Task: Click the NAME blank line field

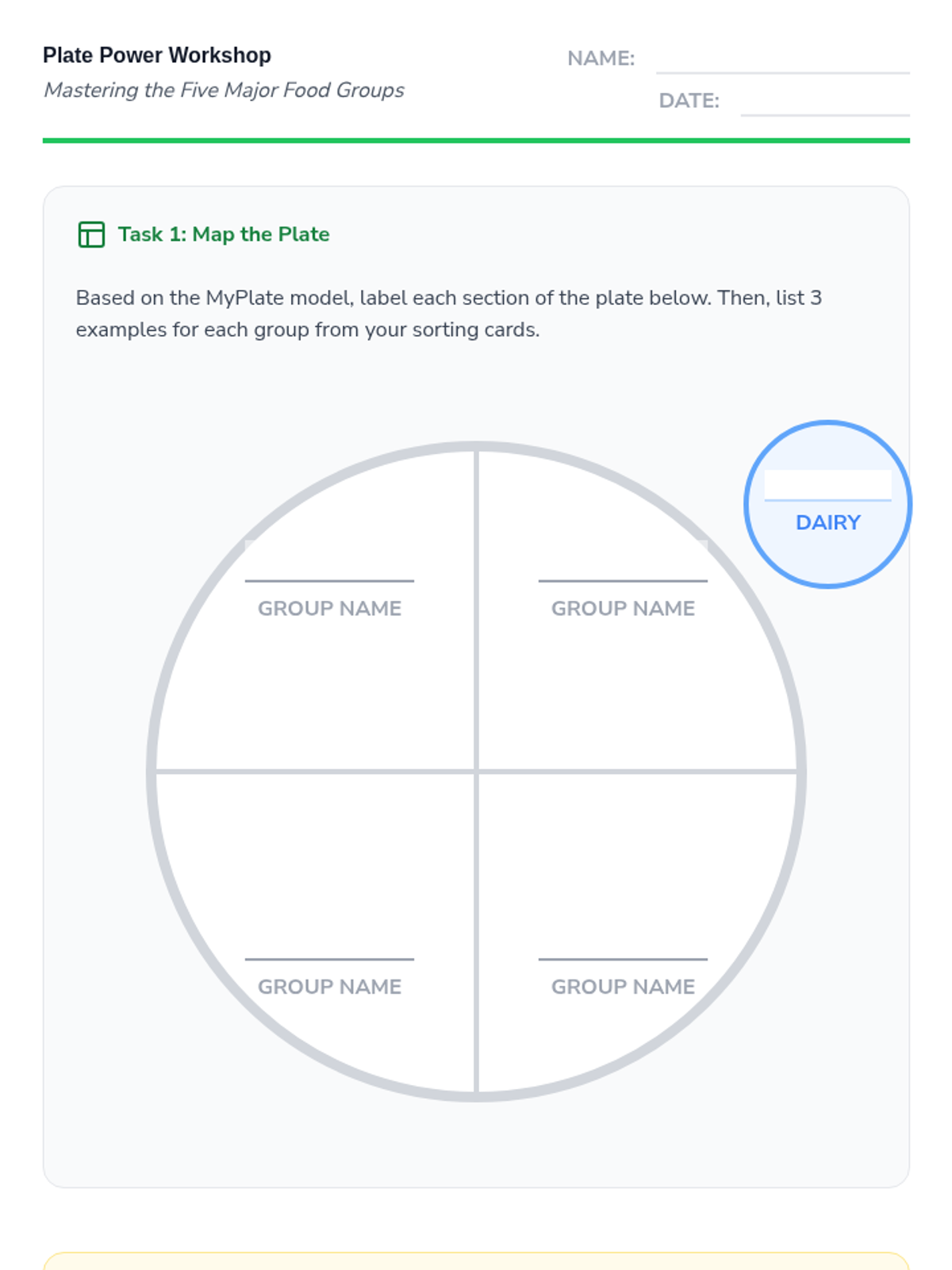Action: pyautogui.click(x=782, y=60)
